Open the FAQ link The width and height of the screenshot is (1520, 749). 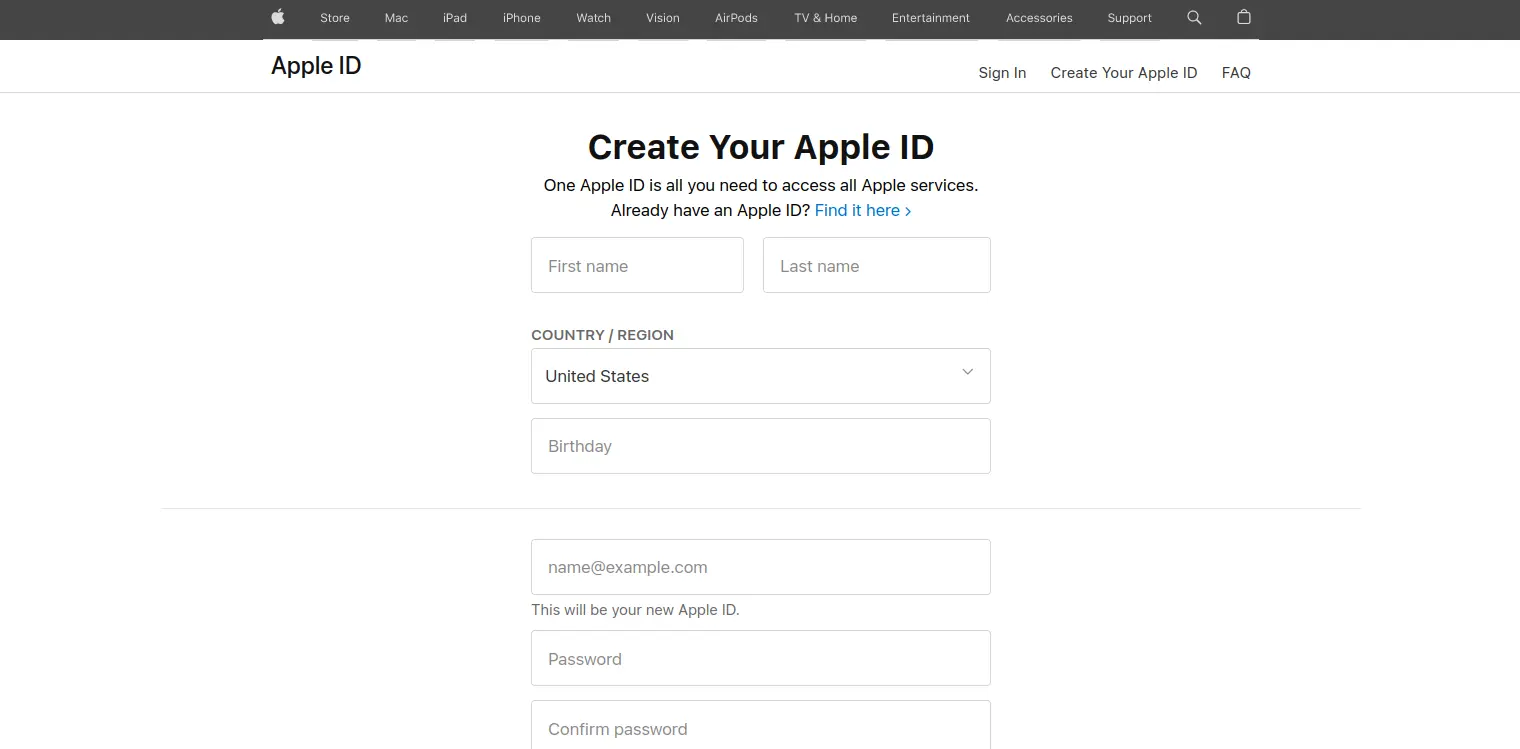1236,73
